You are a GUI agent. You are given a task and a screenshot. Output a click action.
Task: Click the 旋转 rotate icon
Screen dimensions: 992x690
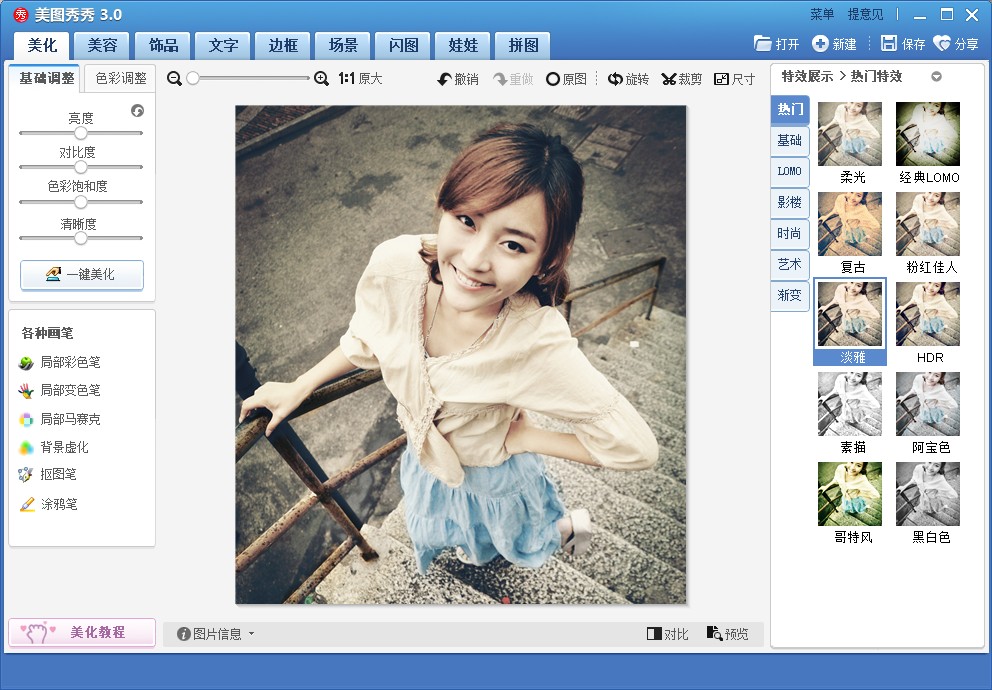pyautogui.click(x=615, y=79)
